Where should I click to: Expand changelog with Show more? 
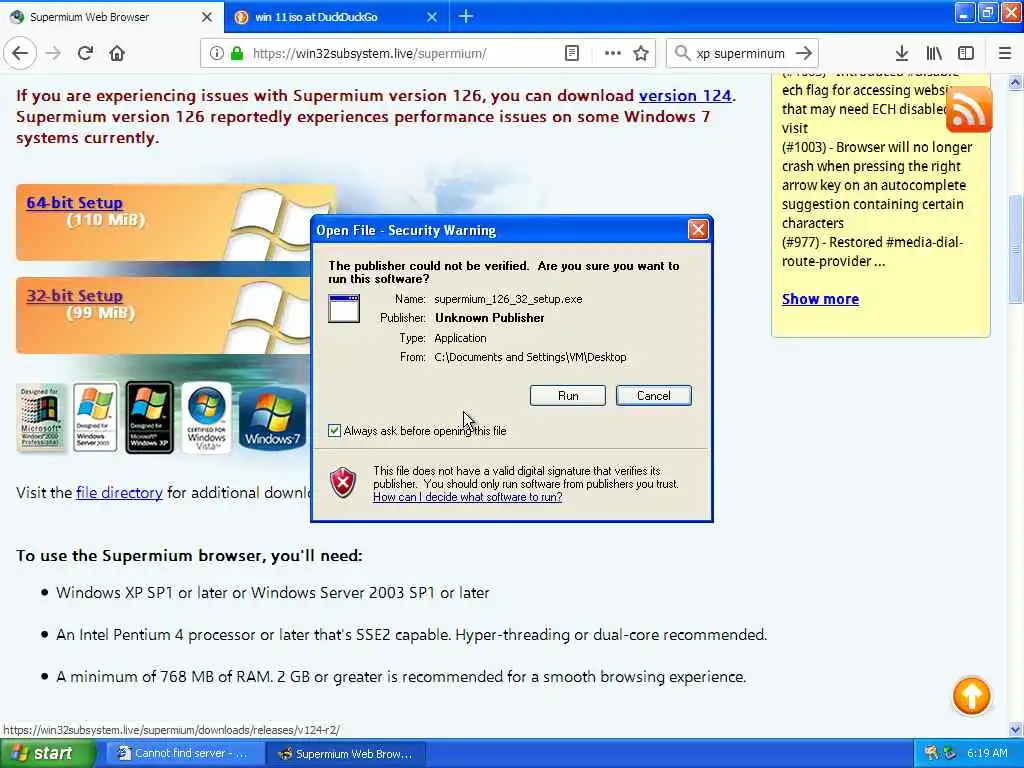click(x=820, y=299)
